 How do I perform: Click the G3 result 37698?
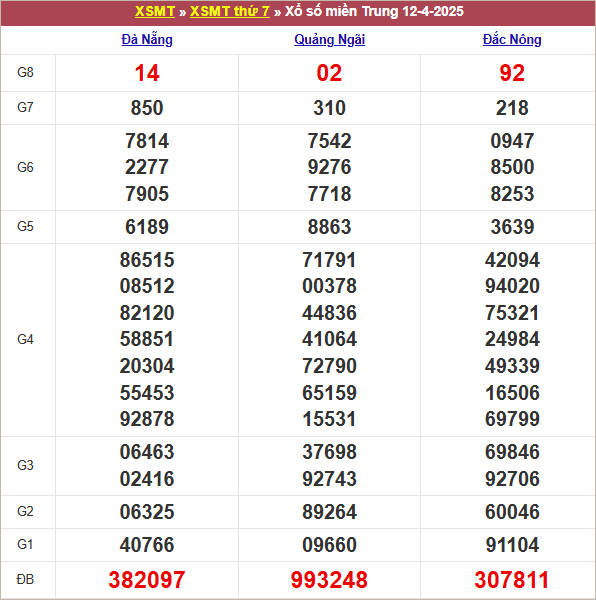329,452
